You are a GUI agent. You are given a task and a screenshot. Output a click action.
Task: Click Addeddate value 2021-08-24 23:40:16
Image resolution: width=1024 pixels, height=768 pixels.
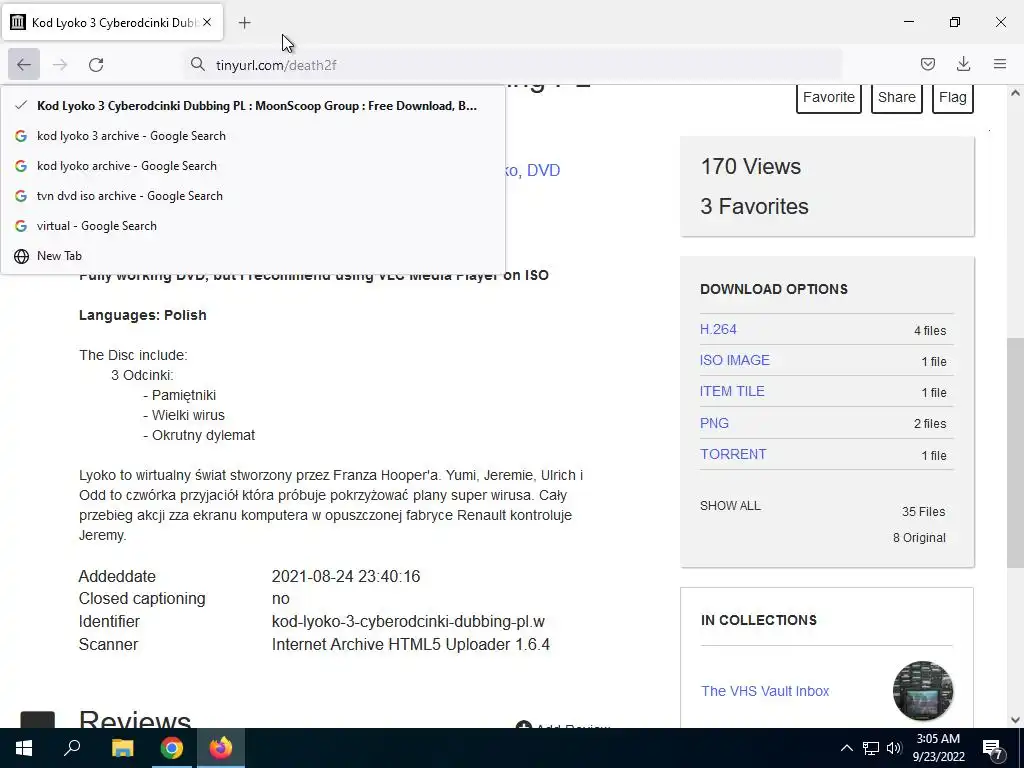[346, 577]
